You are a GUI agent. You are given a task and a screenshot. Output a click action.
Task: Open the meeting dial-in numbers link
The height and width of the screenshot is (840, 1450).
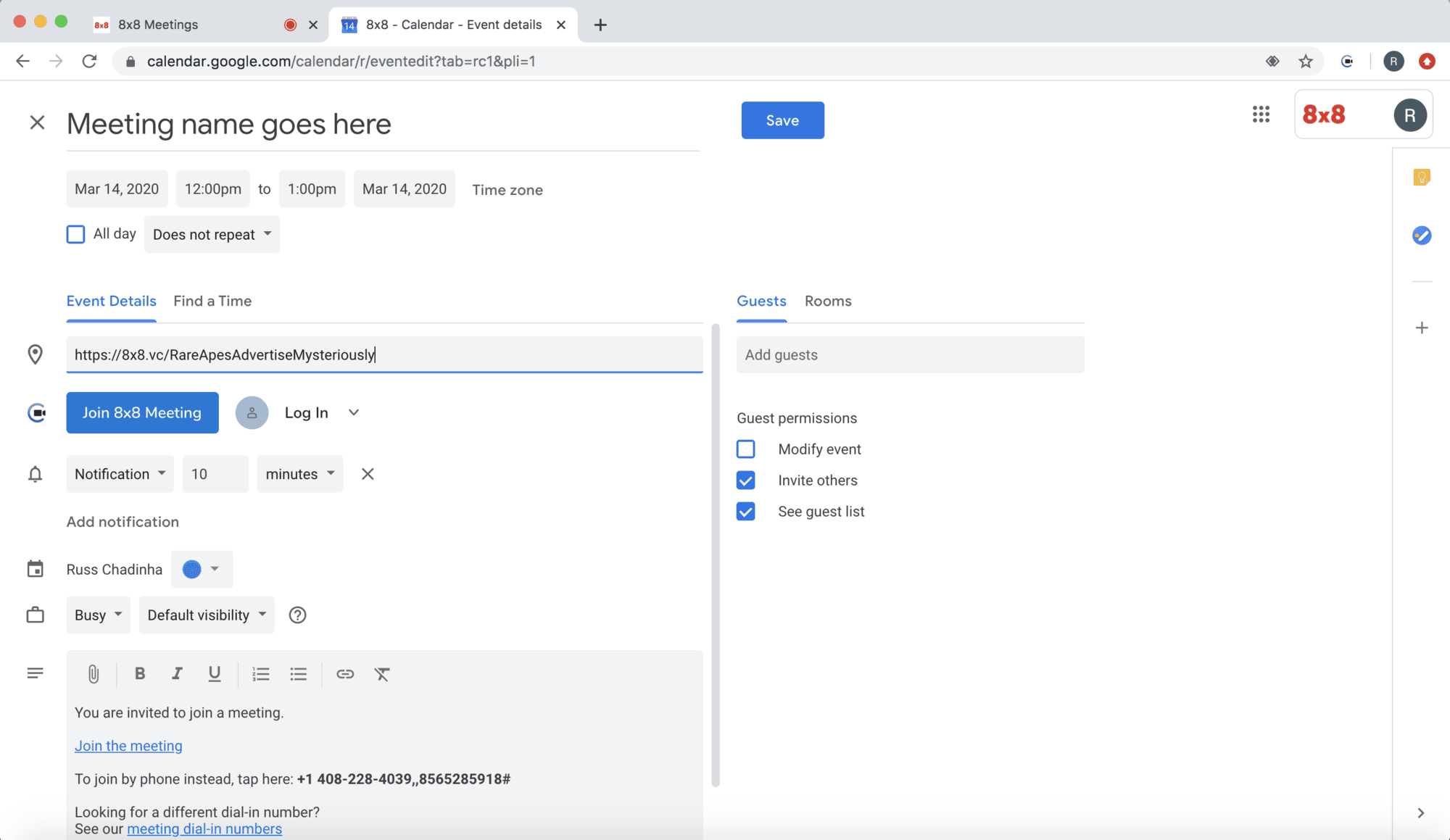click(x=204, y=828)
